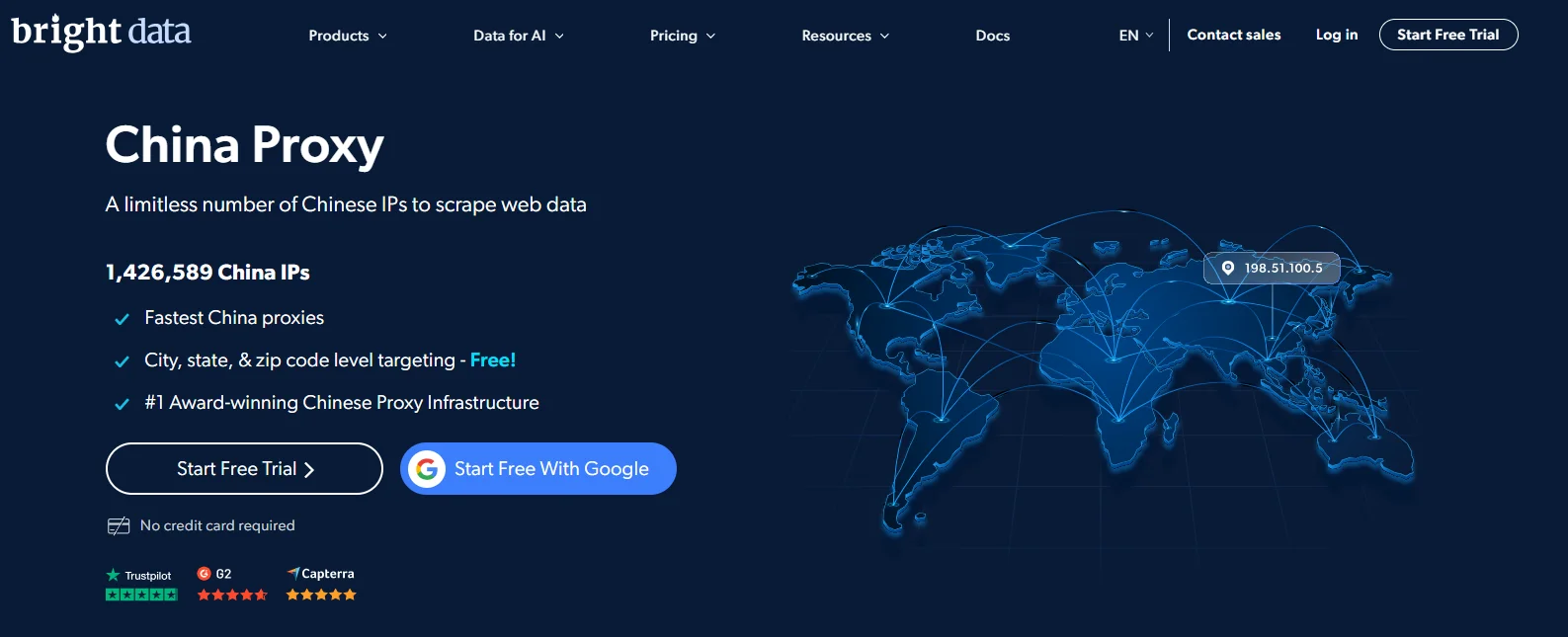Click checkmark beside Award-winning Chinese Proxy Infrastructure
This screenshot has height=637, width=1568.
[123, 404]
